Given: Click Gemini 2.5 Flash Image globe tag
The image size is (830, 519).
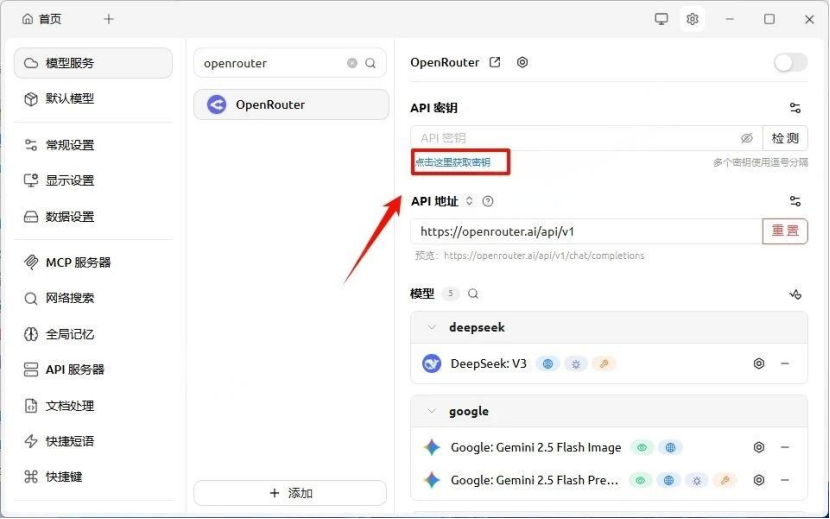Looking at the screenshot, I should click(671, 448).
